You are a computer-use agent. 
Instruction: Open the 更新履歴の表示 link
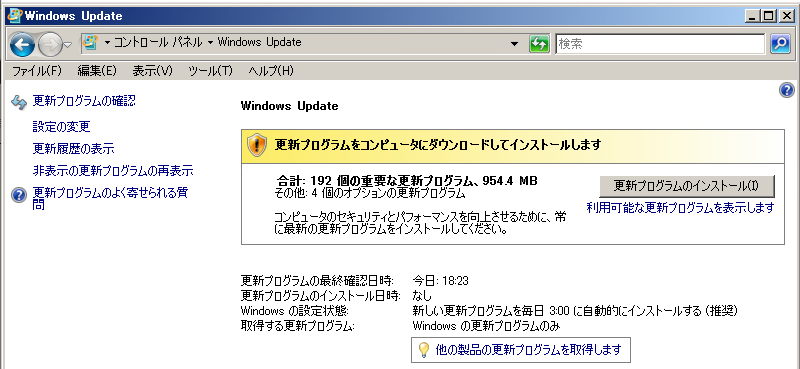[x=73, y=149]
